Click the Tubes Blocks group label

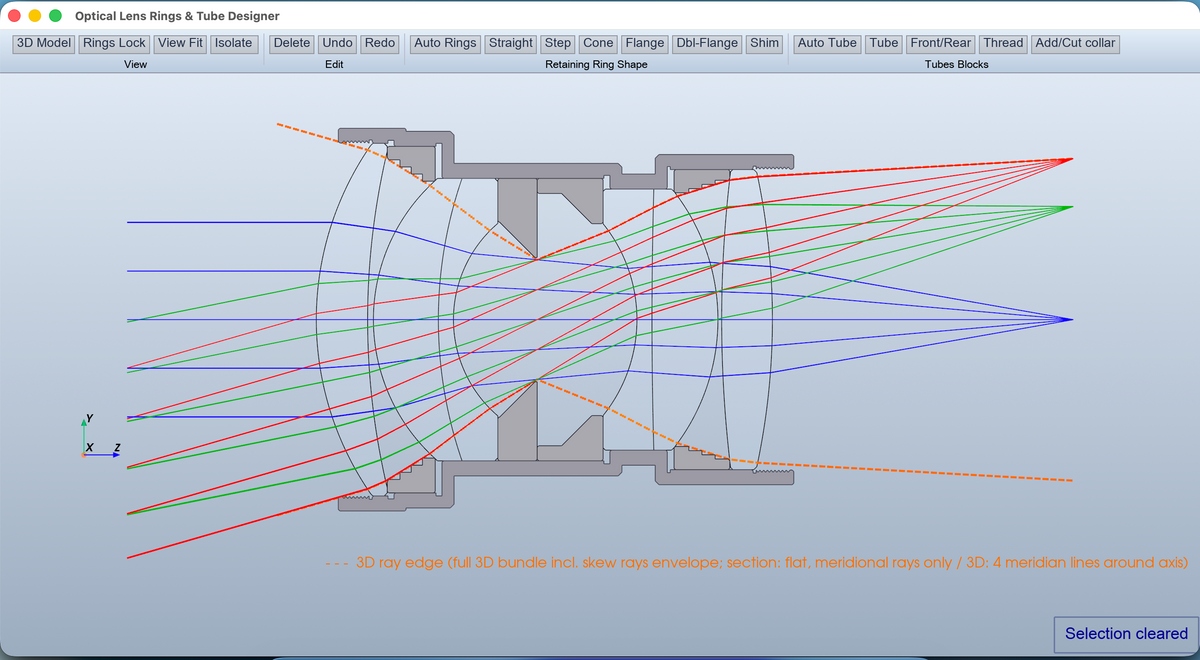pos(957,64)
